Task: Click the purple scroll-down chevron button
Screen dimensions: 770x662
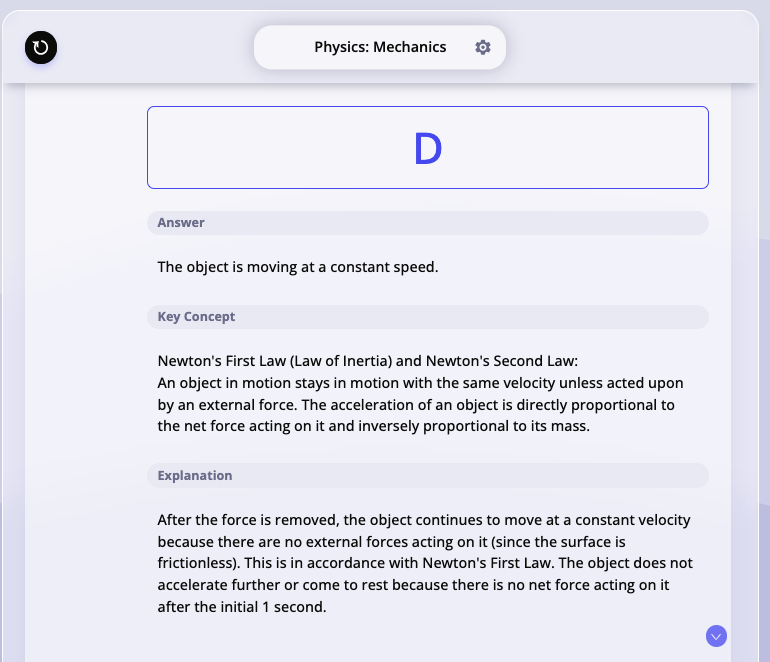Action: point(716,636)
